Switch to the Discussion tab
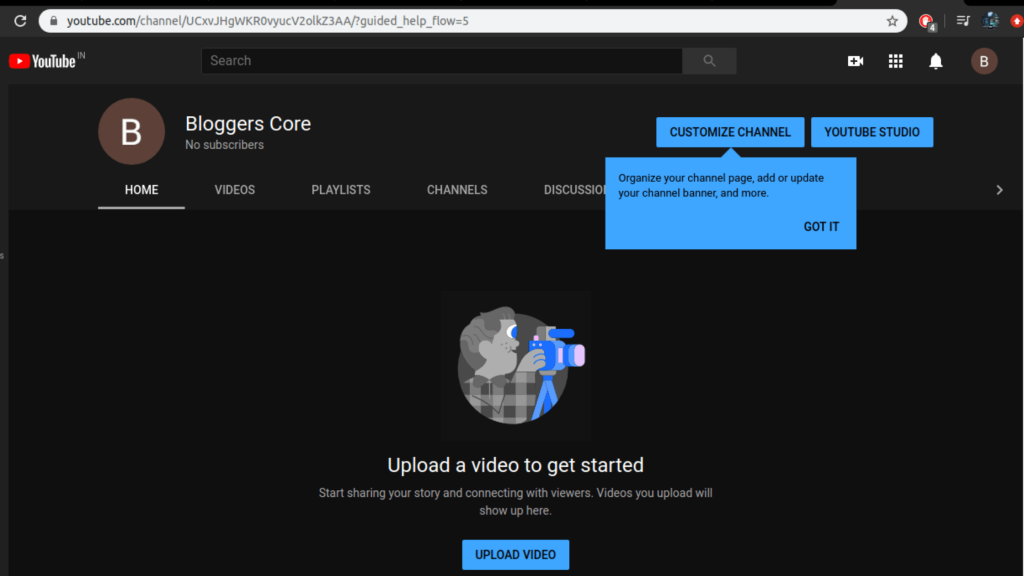 coord(574,190)
